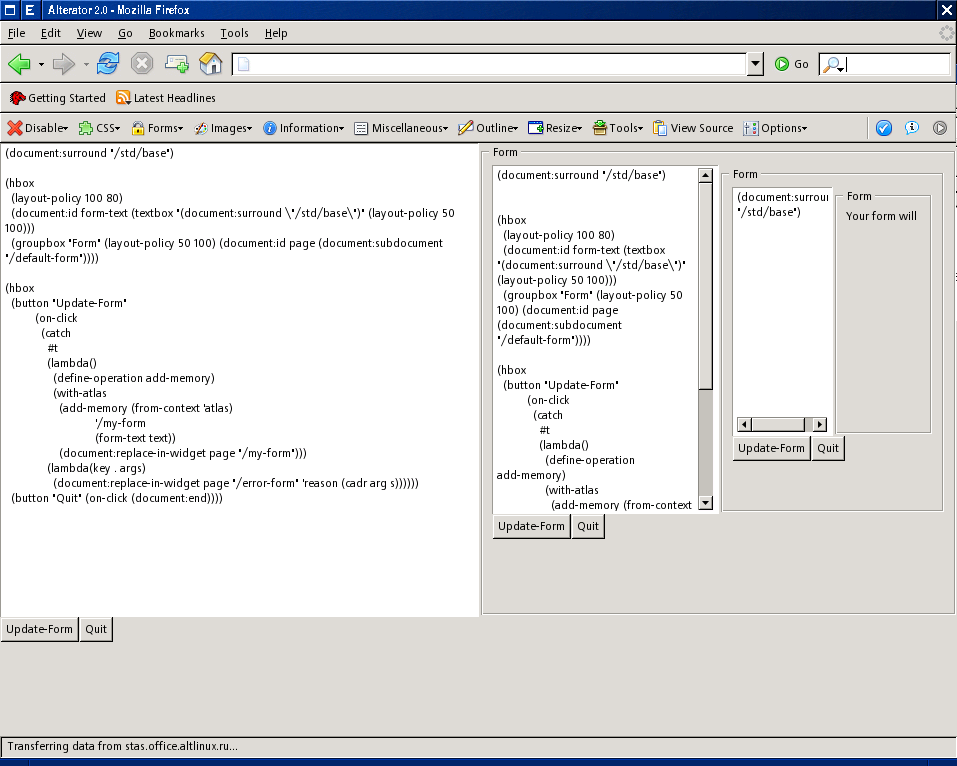The image size is (957, 766).
Task: Click Quit button in the innermost form
Action: pyautogui.click(x=828, y=448)
